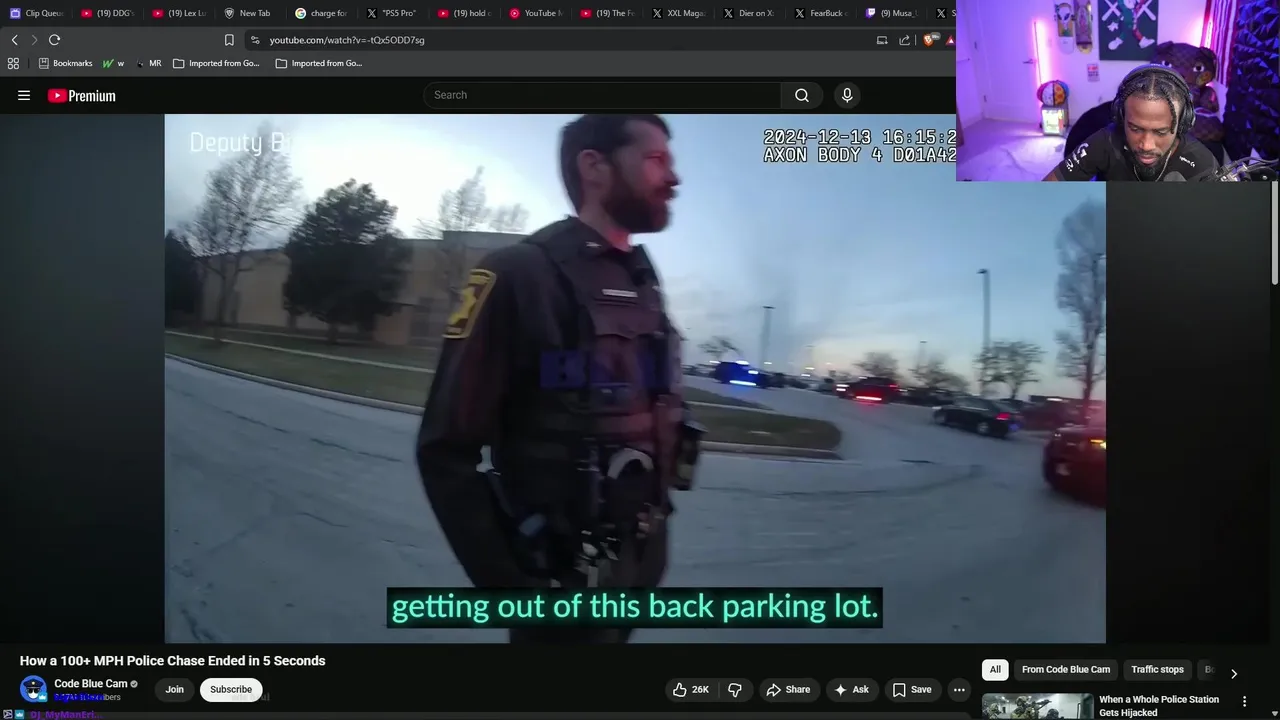Click inside the YouTube search field

coord(603,95)
